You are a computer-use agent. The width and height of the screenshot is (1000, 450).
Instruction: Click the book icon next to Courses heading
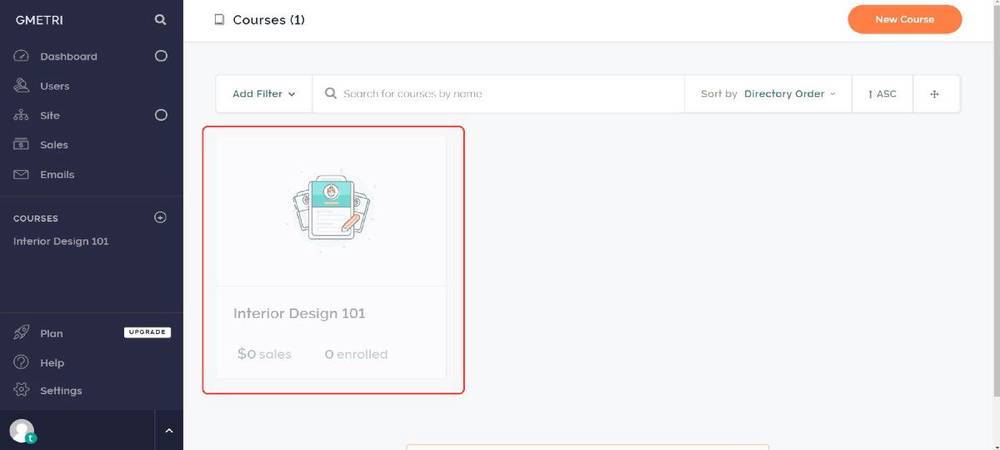(x=219, y=20)
